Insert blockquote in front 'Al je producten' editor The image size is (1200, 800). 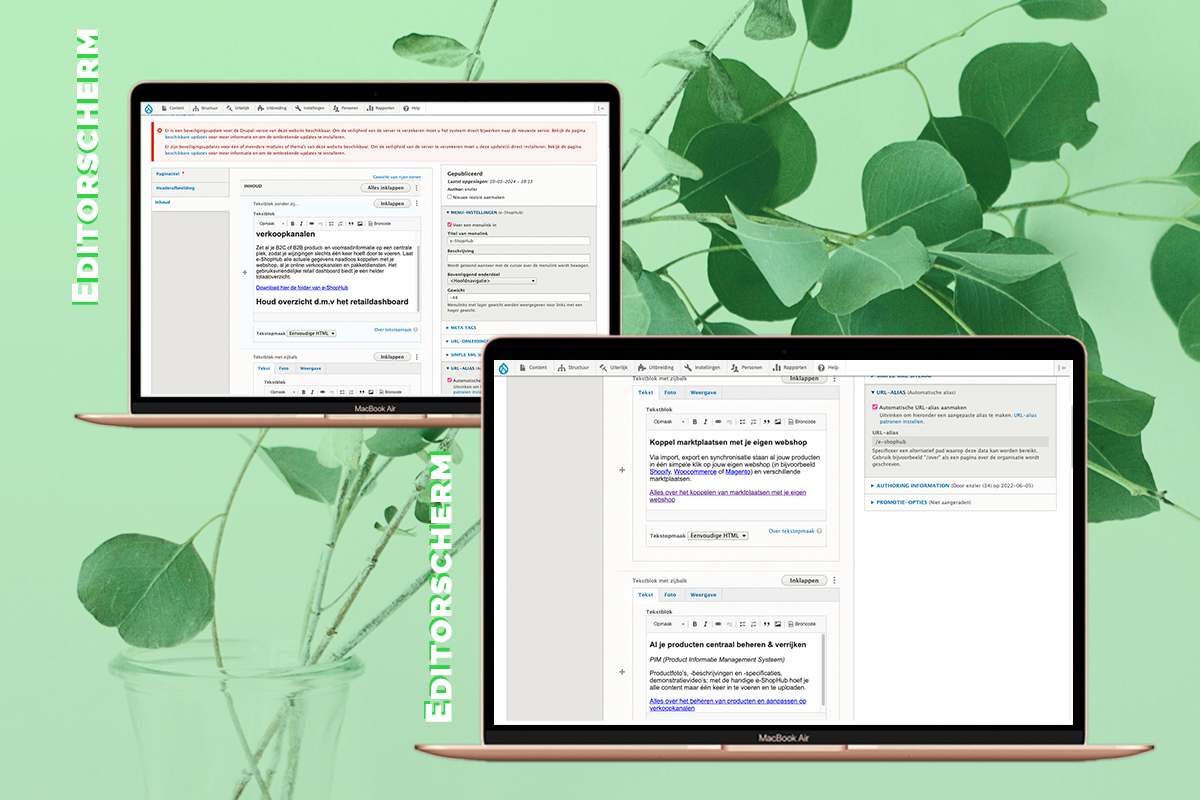[x=767, y=623]
